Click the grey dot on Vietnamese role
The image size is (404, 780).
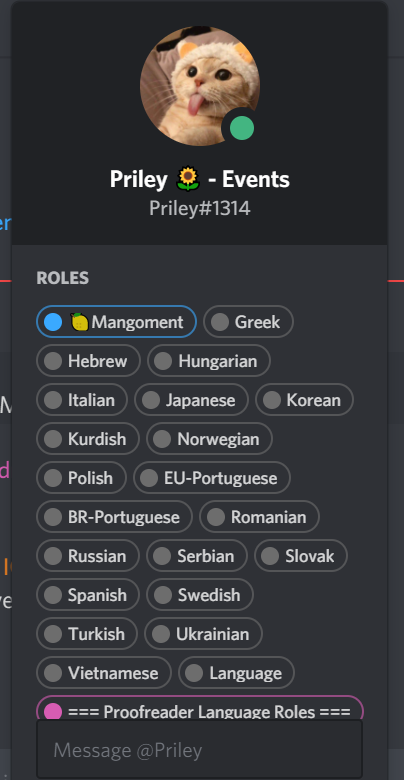(53, 673)
